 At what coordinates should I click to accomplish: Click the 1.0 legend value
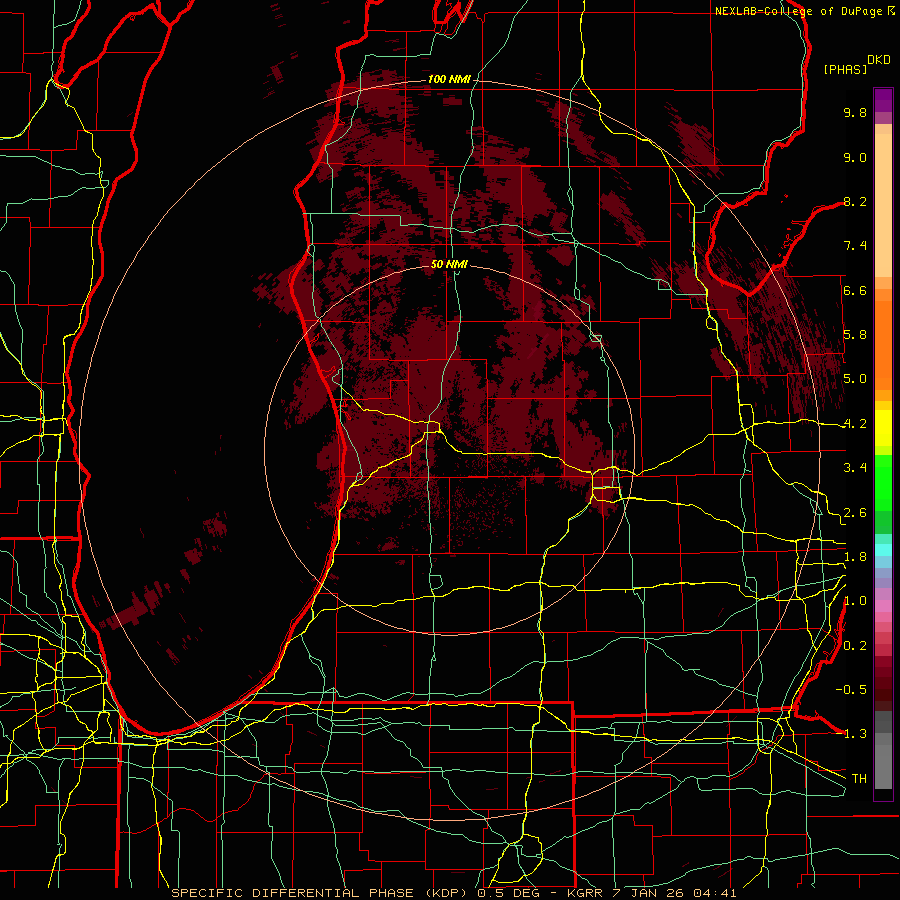(855, 601)
